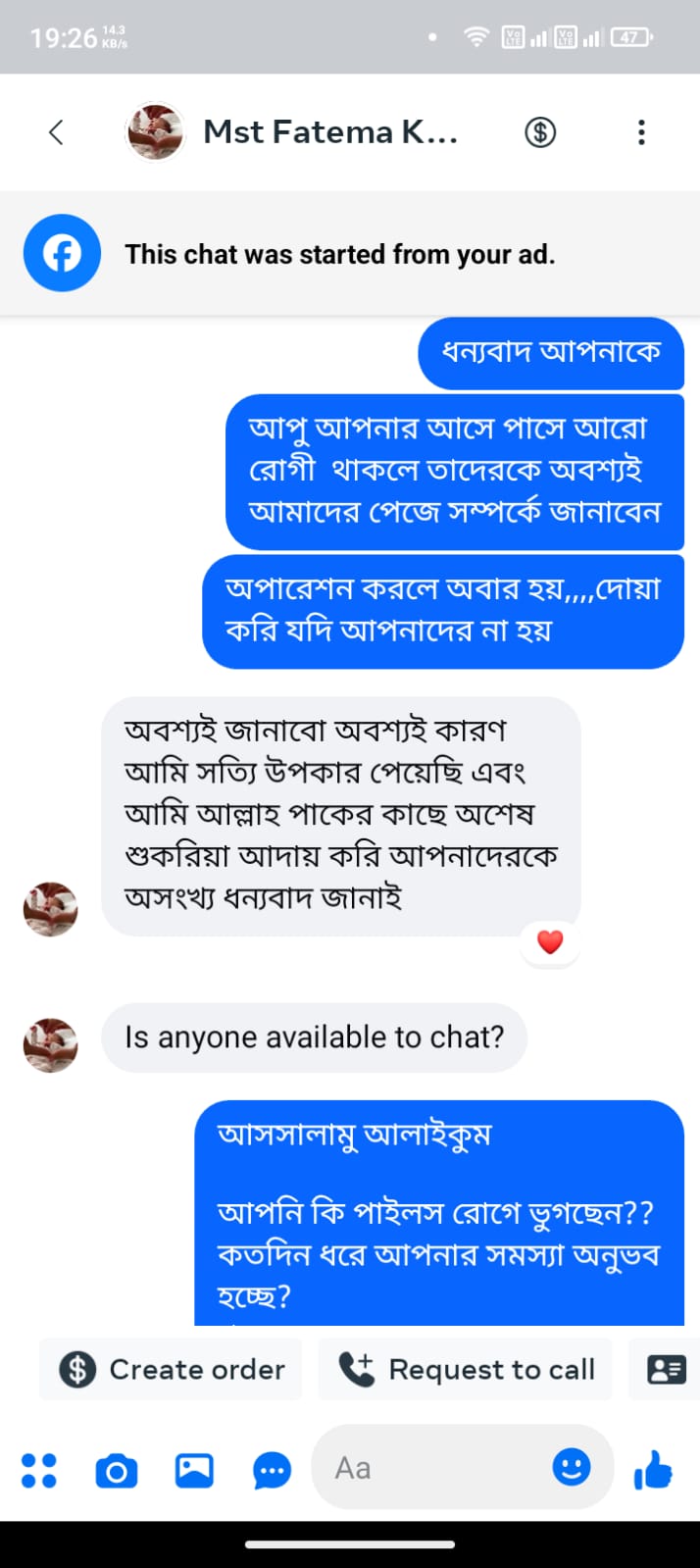Tap the back arrow in header
This screenshot has height=1568, width=700.
[56, 132]
